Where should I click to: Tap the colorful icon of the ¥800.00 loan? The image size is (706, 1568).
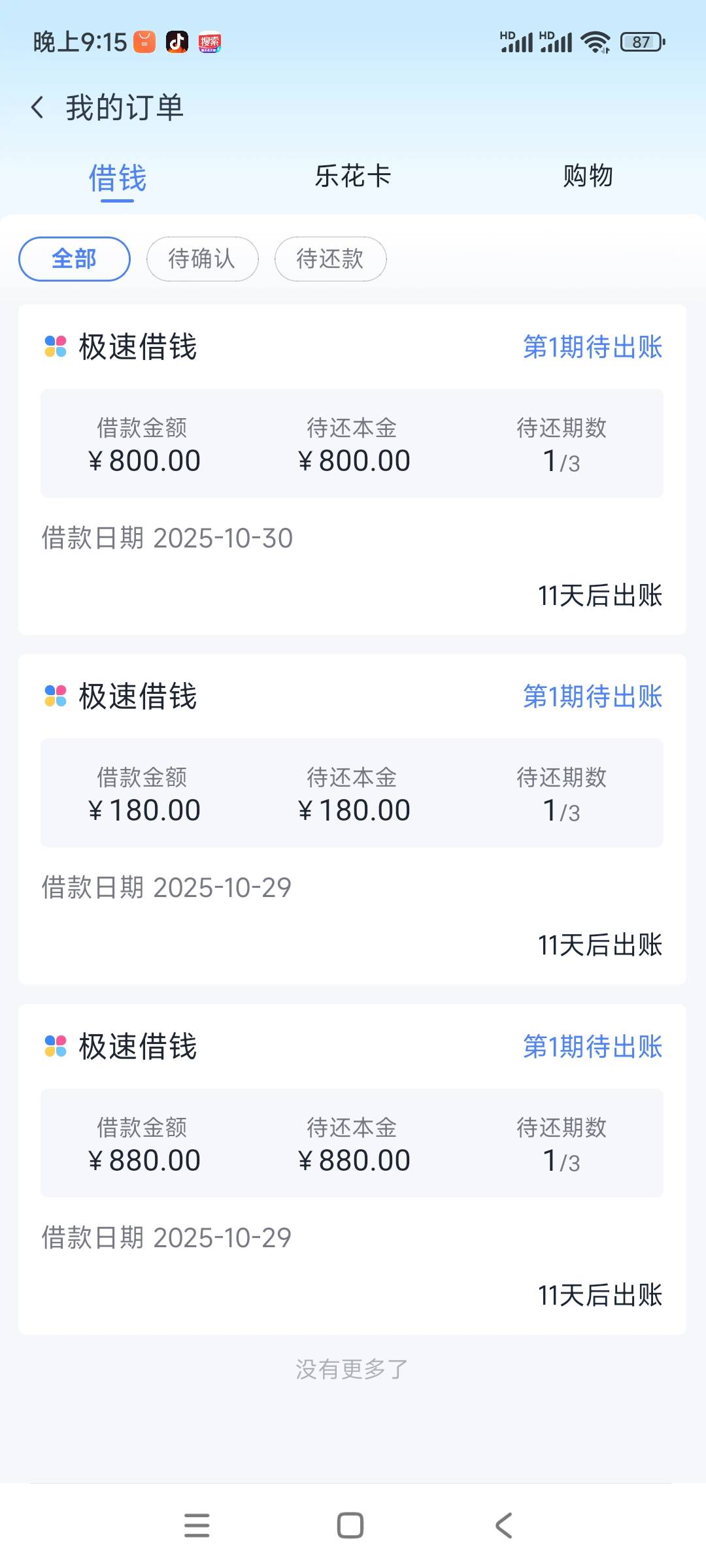coord(56,346)
